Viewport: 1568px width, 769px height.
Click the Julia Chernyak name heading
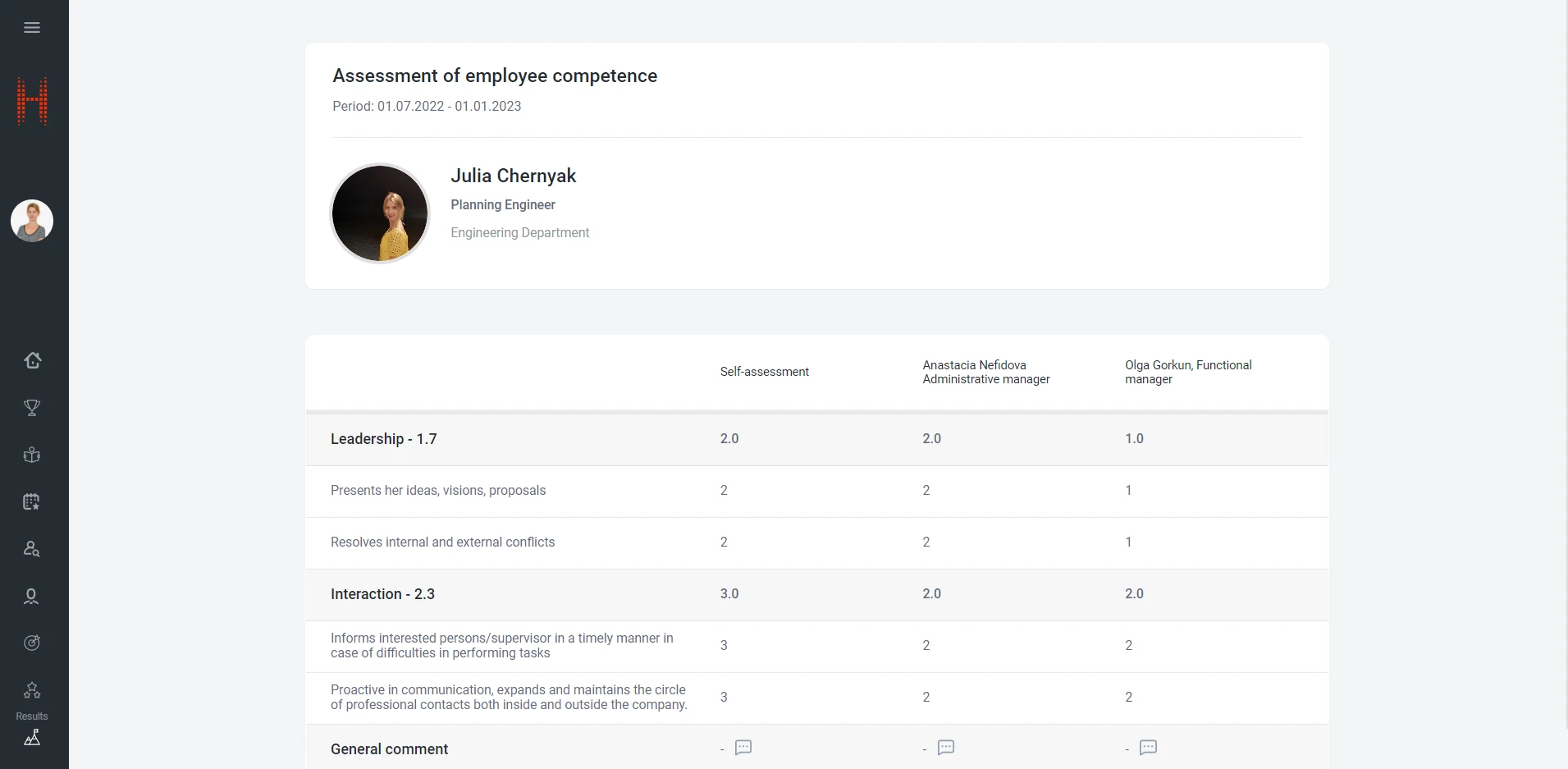[513, 176]
